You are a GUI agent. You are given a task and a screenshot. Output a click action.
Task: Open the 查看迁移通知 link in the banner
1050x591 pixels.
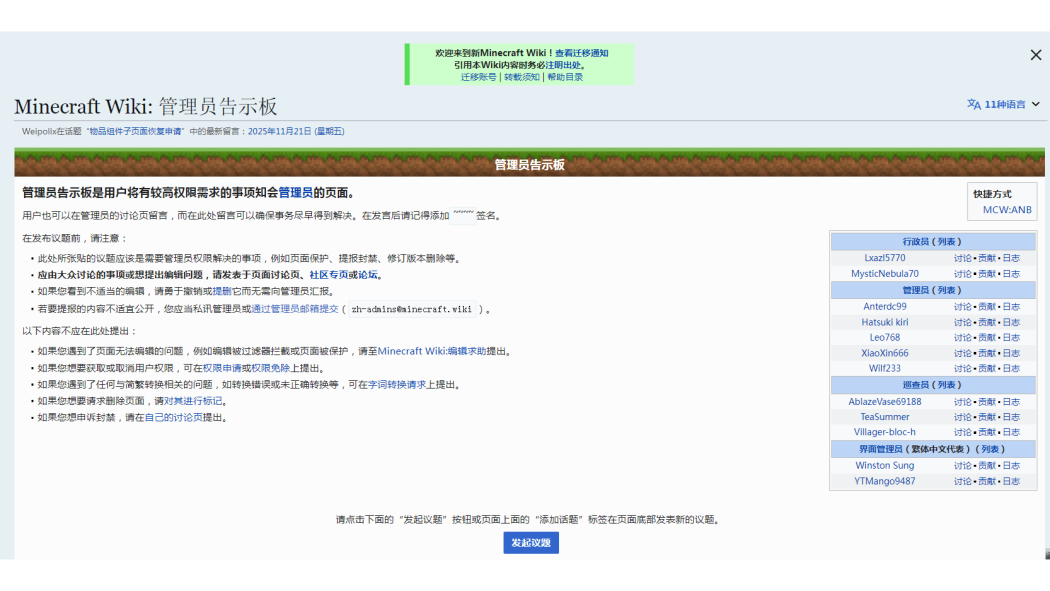pos(581,53)
